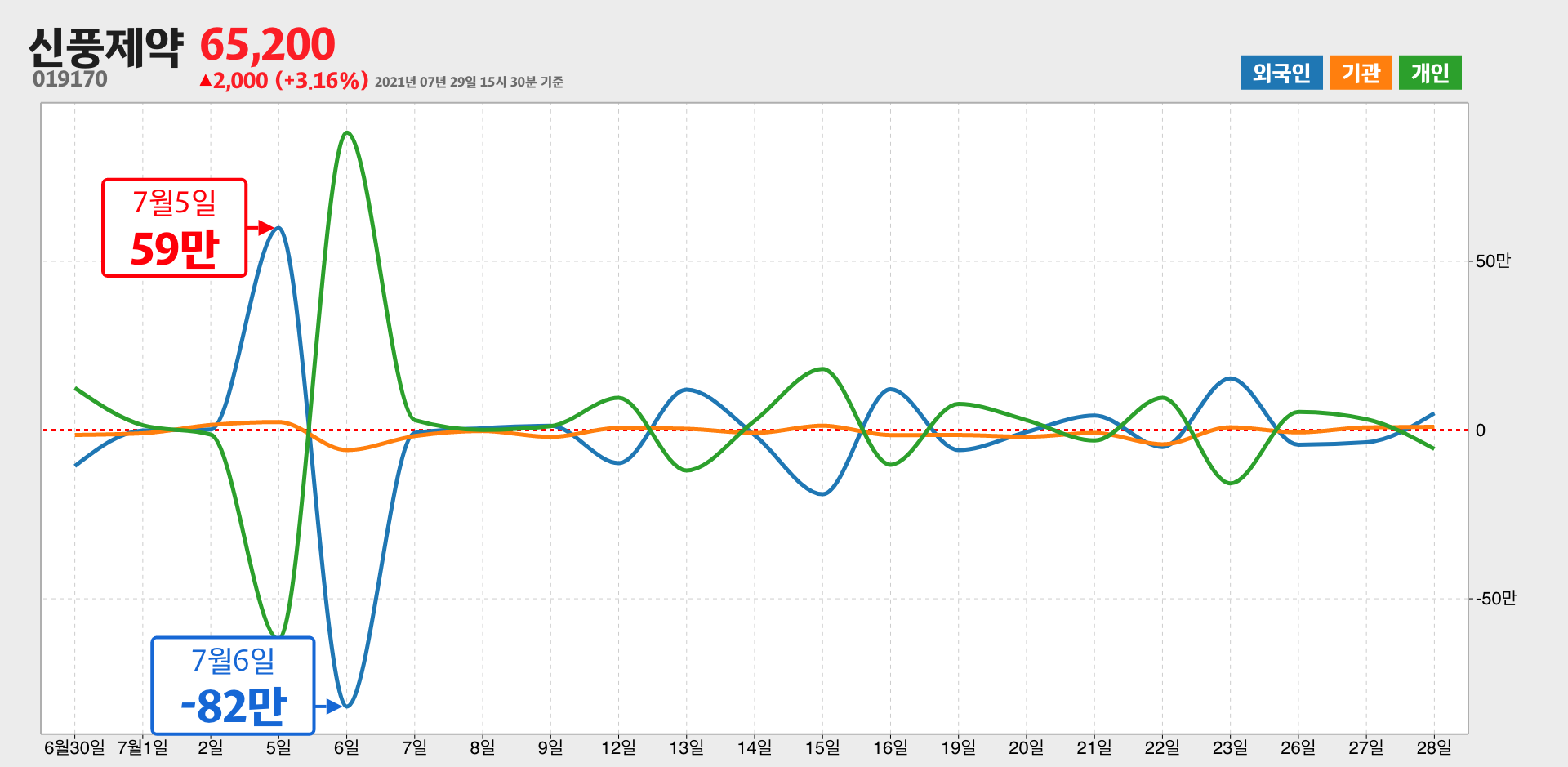Click the 9일 x-axis label
The image size is (1568, 767).
coord(550,747)
